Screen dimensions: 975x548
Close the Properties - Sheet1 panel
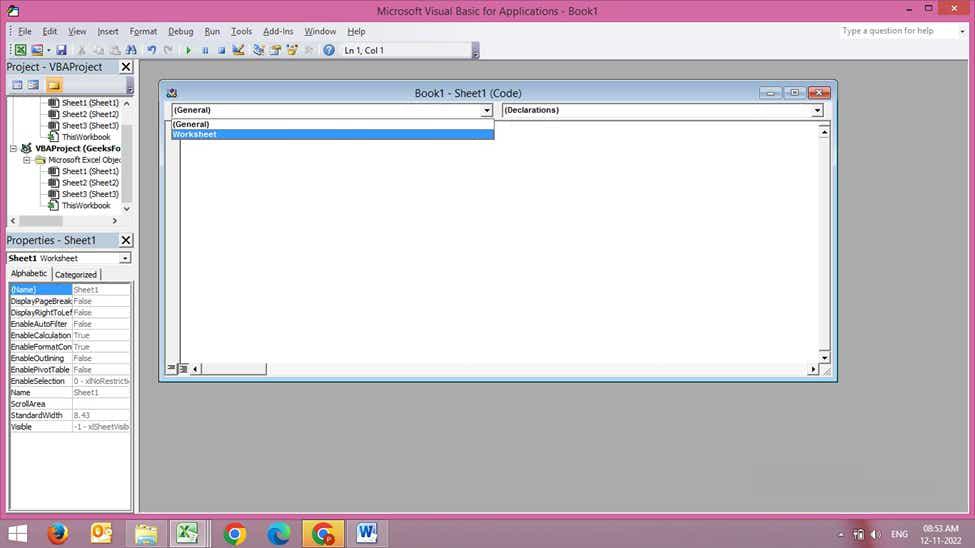tap(126, 240)
